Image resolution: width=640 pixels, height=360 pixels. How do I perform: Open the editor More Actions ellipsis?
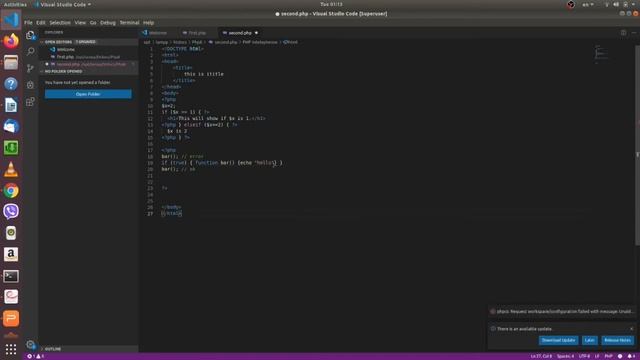click(633, 33)
